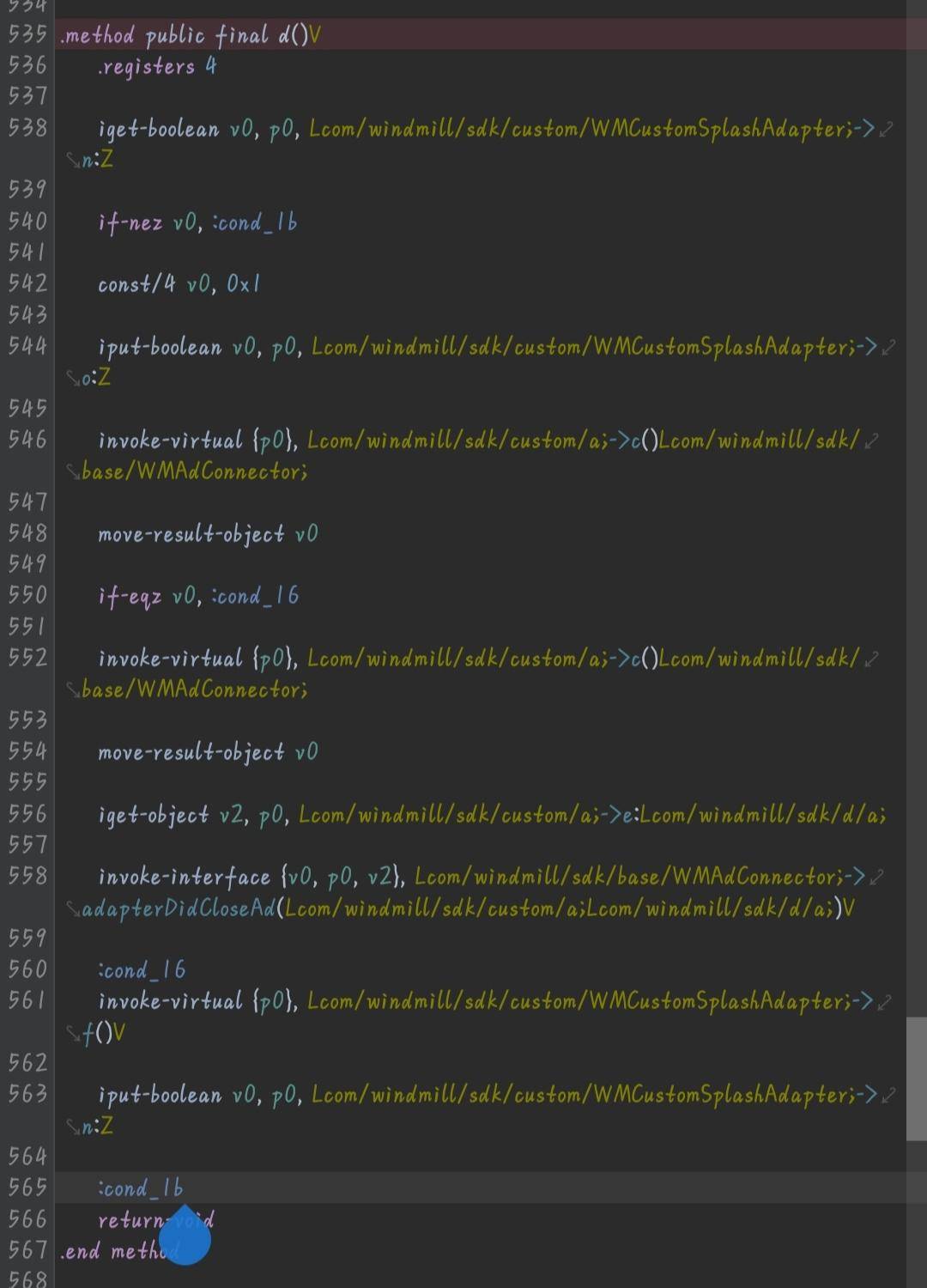Click invoke-interface {v0, p0, v2} instruction

tap(482, 877)
